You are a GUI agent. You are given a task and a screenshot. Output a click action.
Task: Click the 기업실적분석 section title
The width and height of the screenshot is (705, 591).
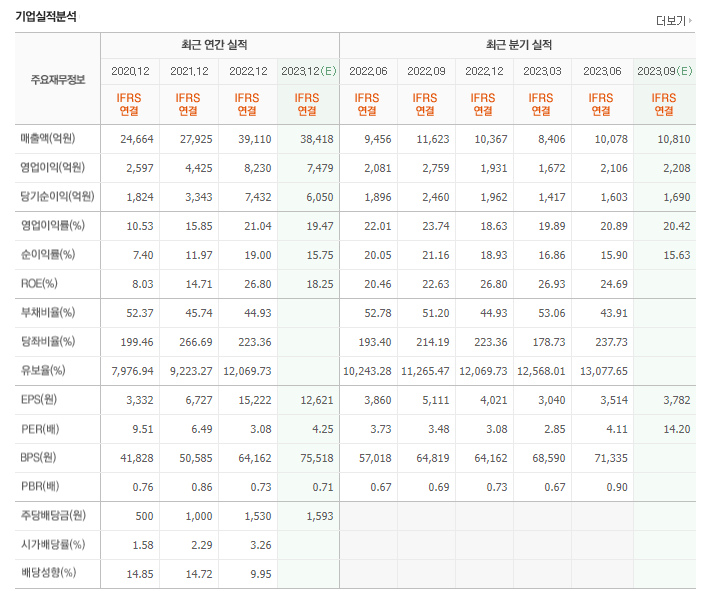point(46,17)
